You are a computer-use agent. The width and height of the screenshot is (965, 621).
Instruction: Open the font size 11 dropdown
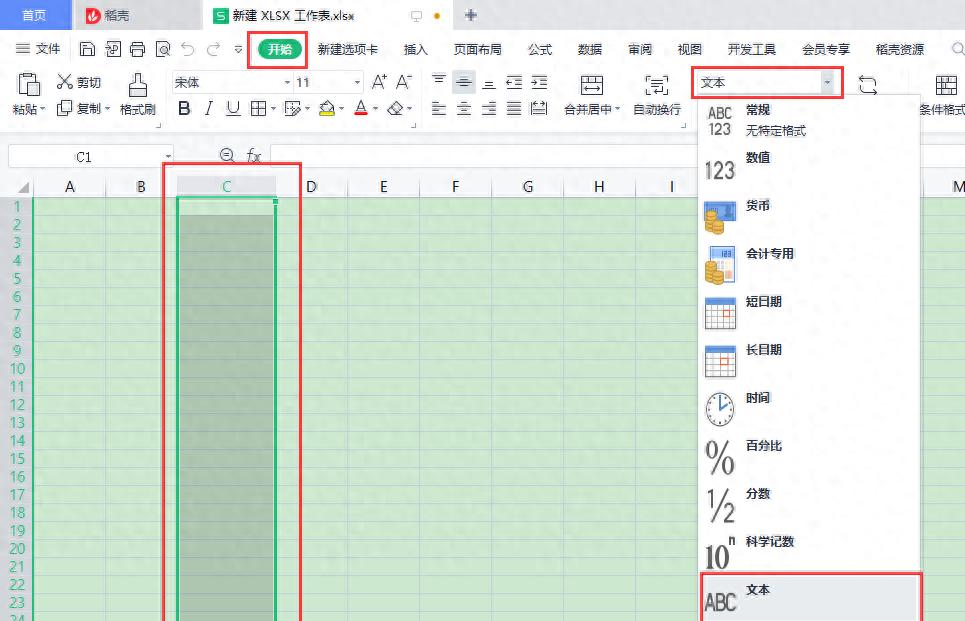pos(357,82)
